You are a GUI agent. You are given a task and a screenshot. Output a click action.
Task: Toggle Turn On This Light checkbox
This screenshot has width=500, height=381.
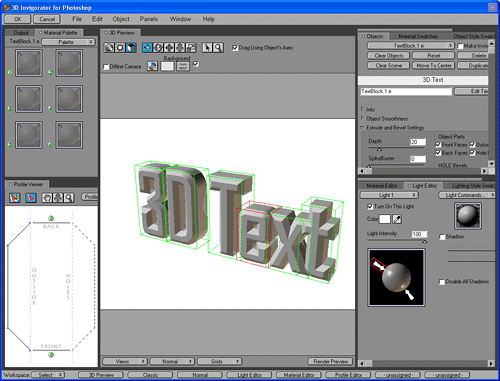pos(370,207)
